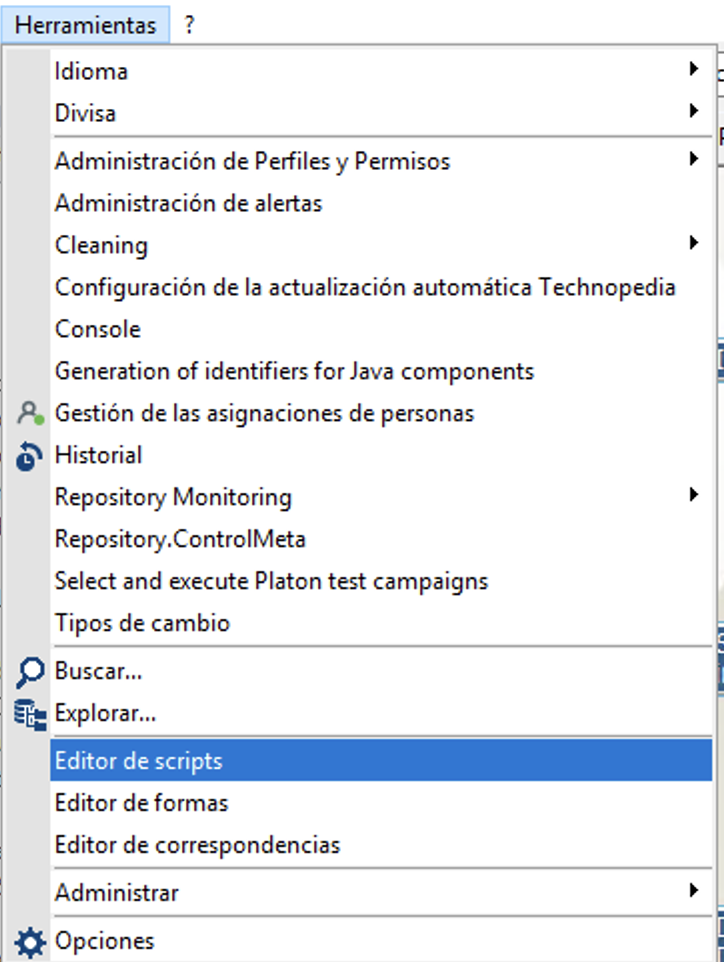This screenshot has height=962, width=724.
Task: Click the Explorar database icon
Action: point(30,714)
